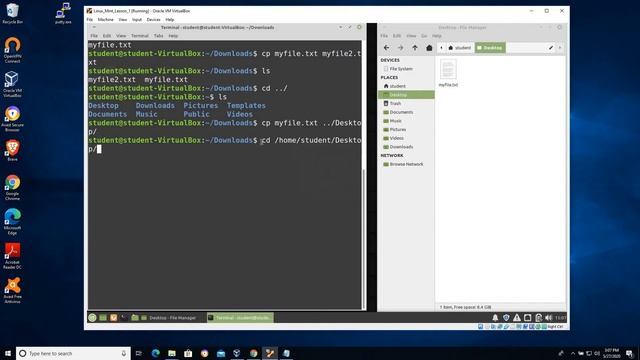Click the shield update manager tray icon
Viewport: 640px width, 360px height.
[506, 318]
